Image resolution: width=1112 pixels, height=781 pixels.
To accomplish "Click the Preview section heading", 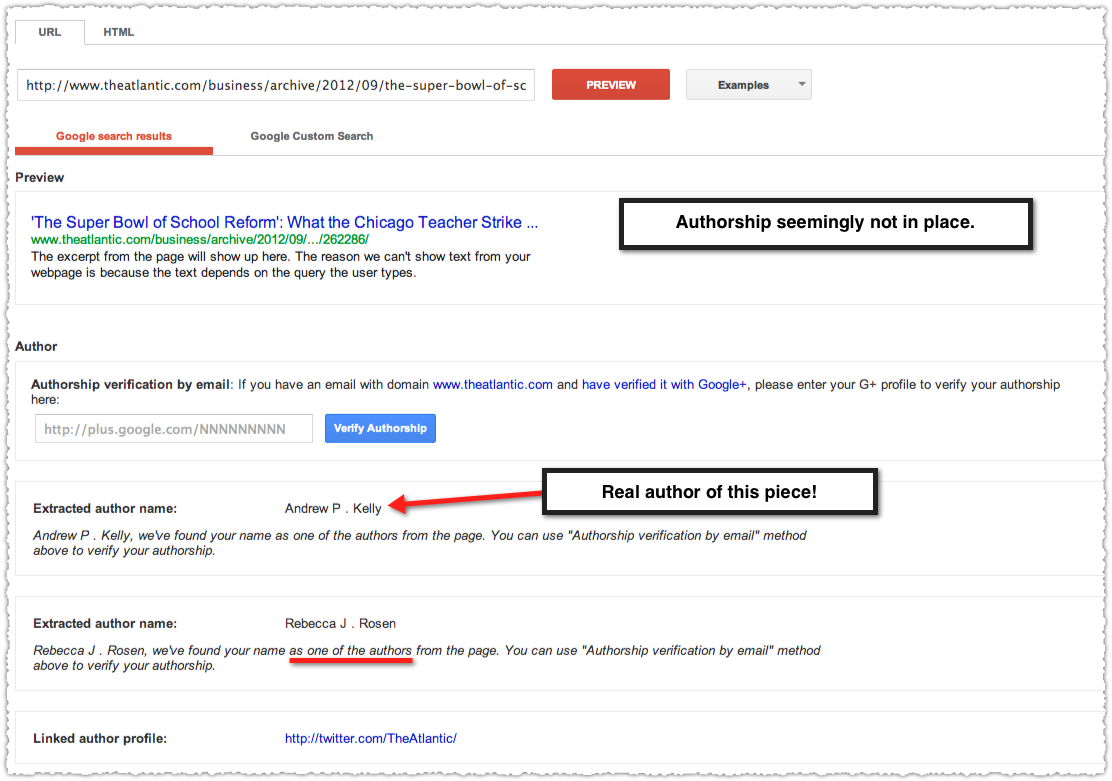I will [40, 177].
